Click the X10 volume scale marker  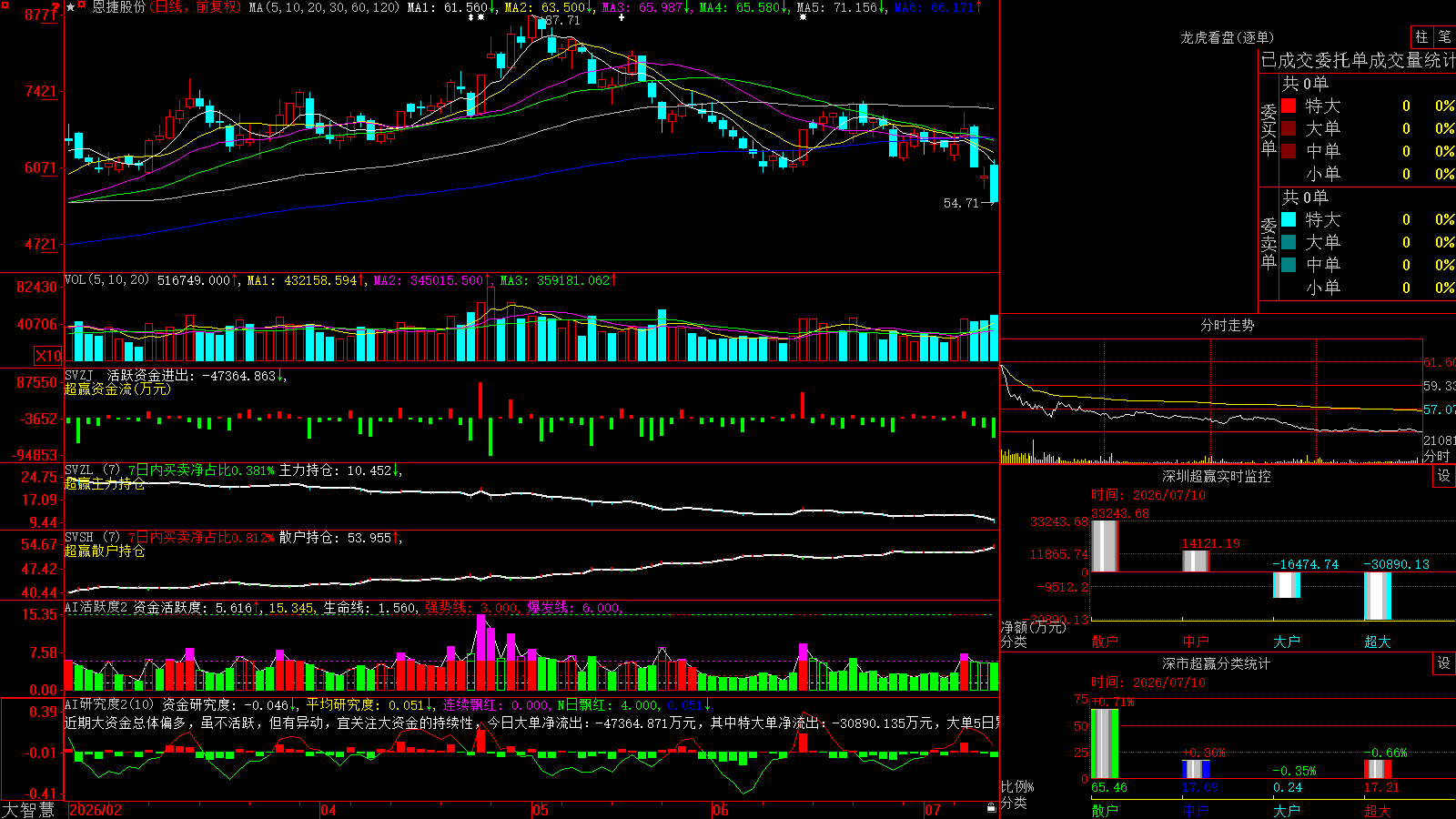48,356
